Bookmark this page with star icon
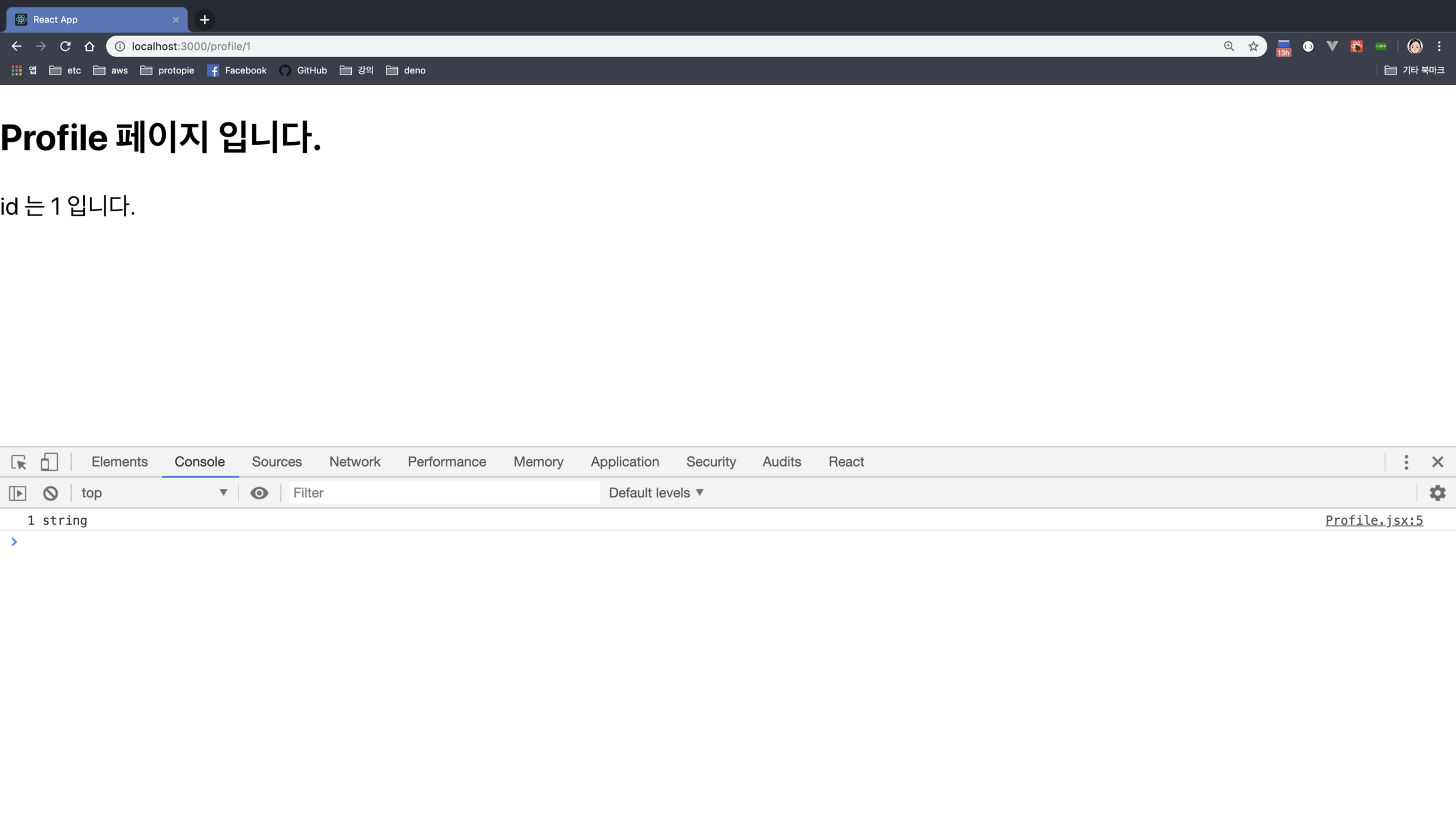This screenshot has height=819, width=1456. [1253, 46]
